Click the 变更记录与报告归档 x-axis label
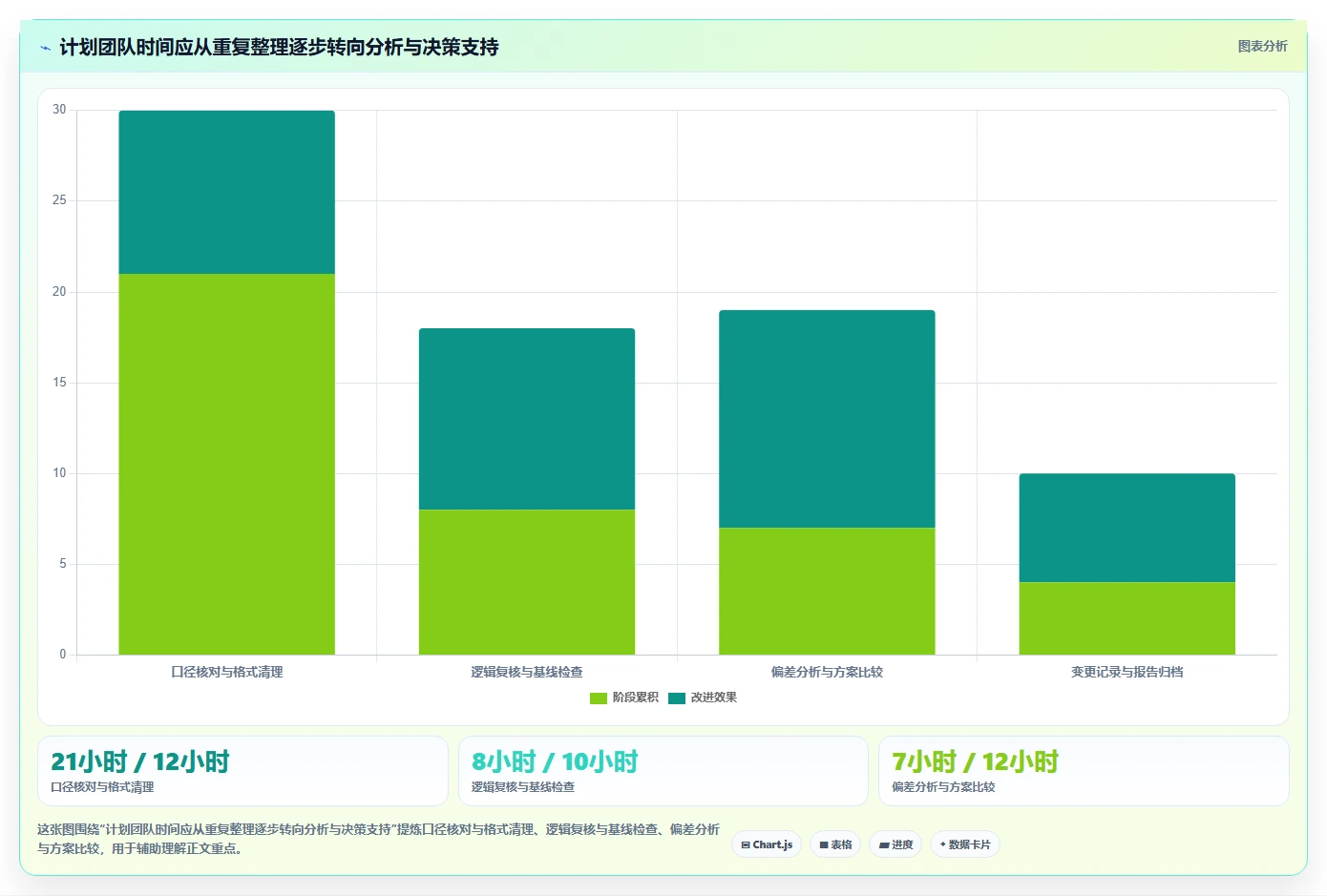Image resolution: width=1327 pixels, height=896 pixels. [x=1127, y=672]
